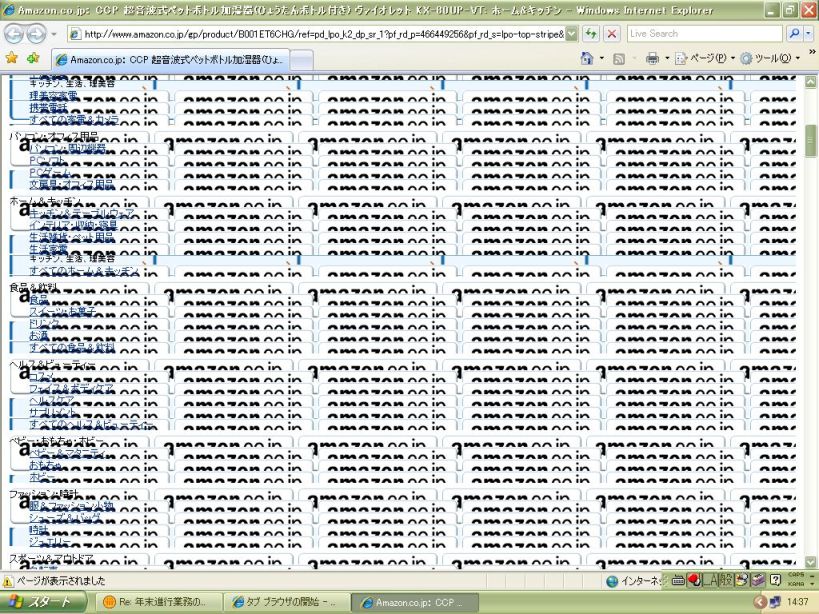The width and height of the screenshot is (819, 614).
Task: Add to Favorites with star-plus icon
Action: pos(33,58)
